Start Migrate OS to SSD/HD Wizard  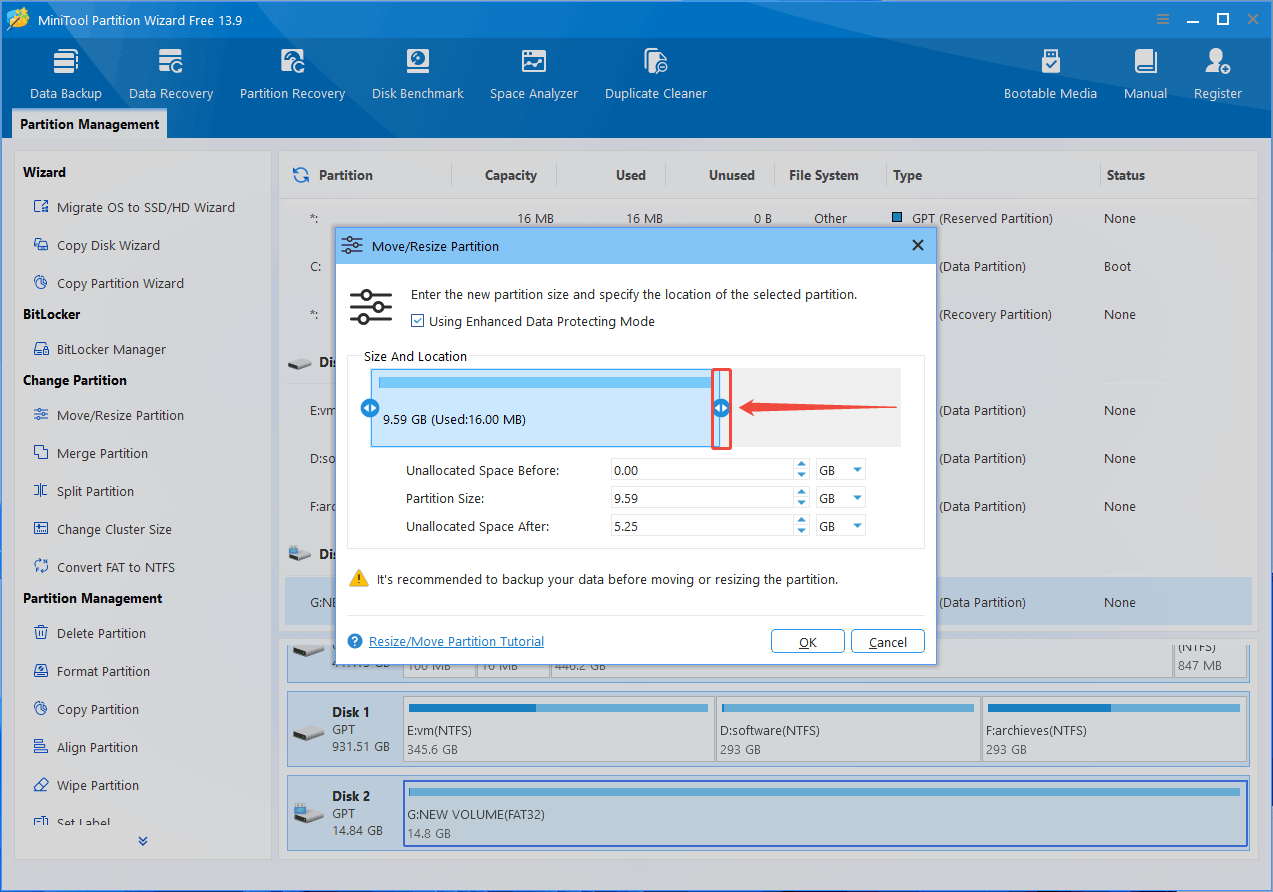pos(134,207)
